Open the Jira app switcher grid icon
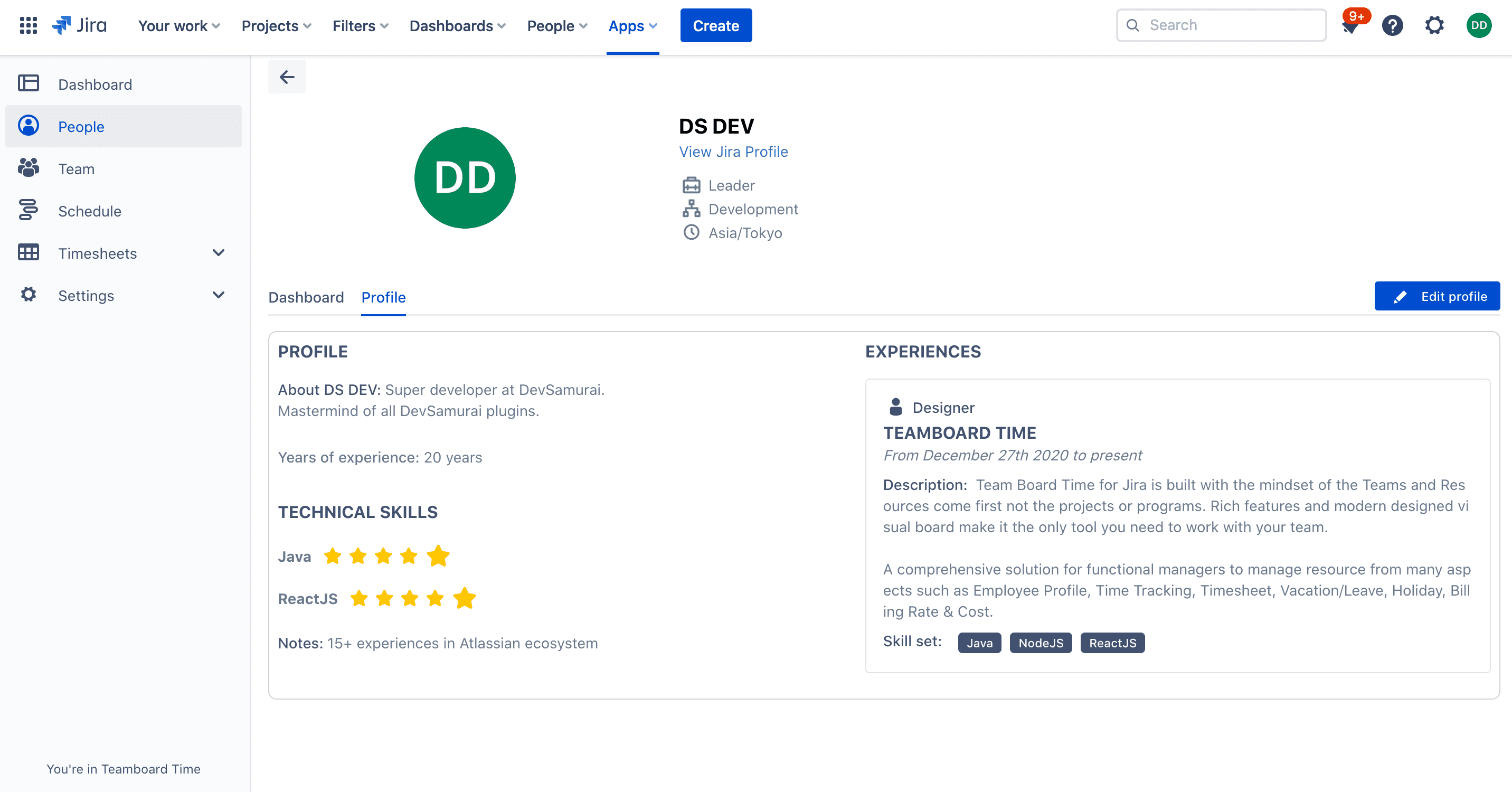1512x792 pixels. tap(27, 25)
